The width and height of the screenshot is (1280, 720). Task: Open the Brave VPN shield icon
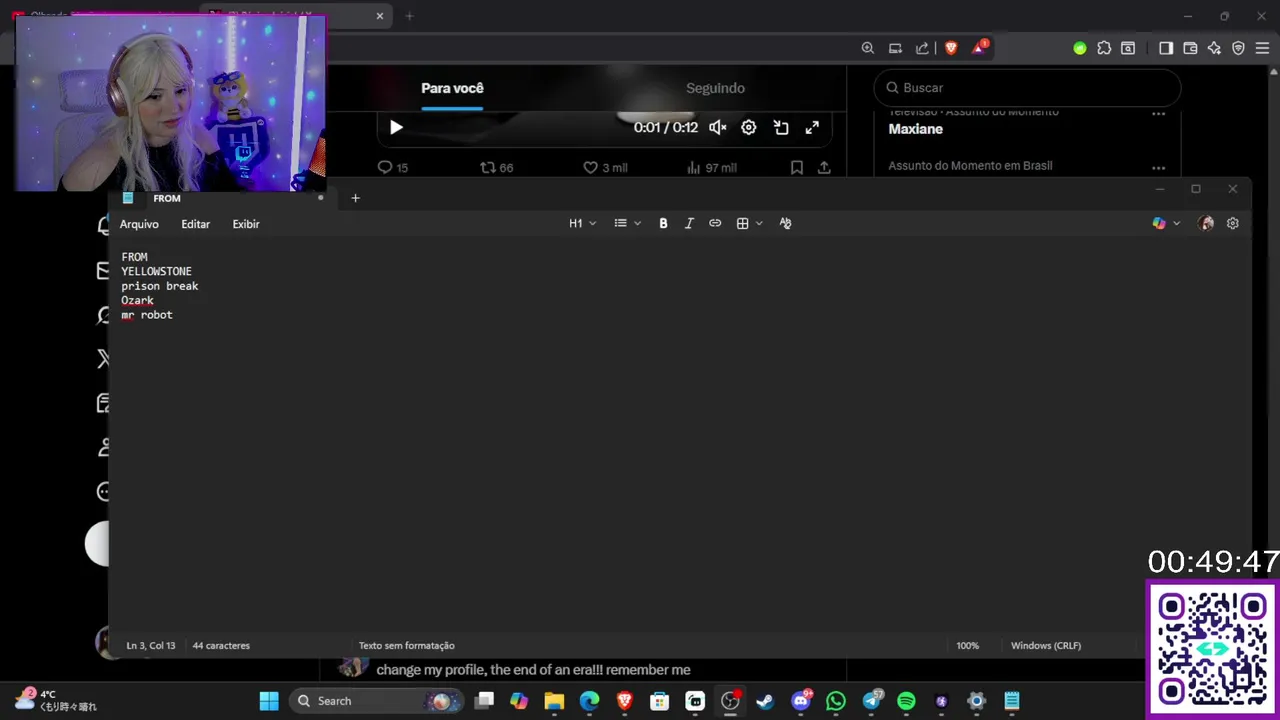tap(1238, 48)
